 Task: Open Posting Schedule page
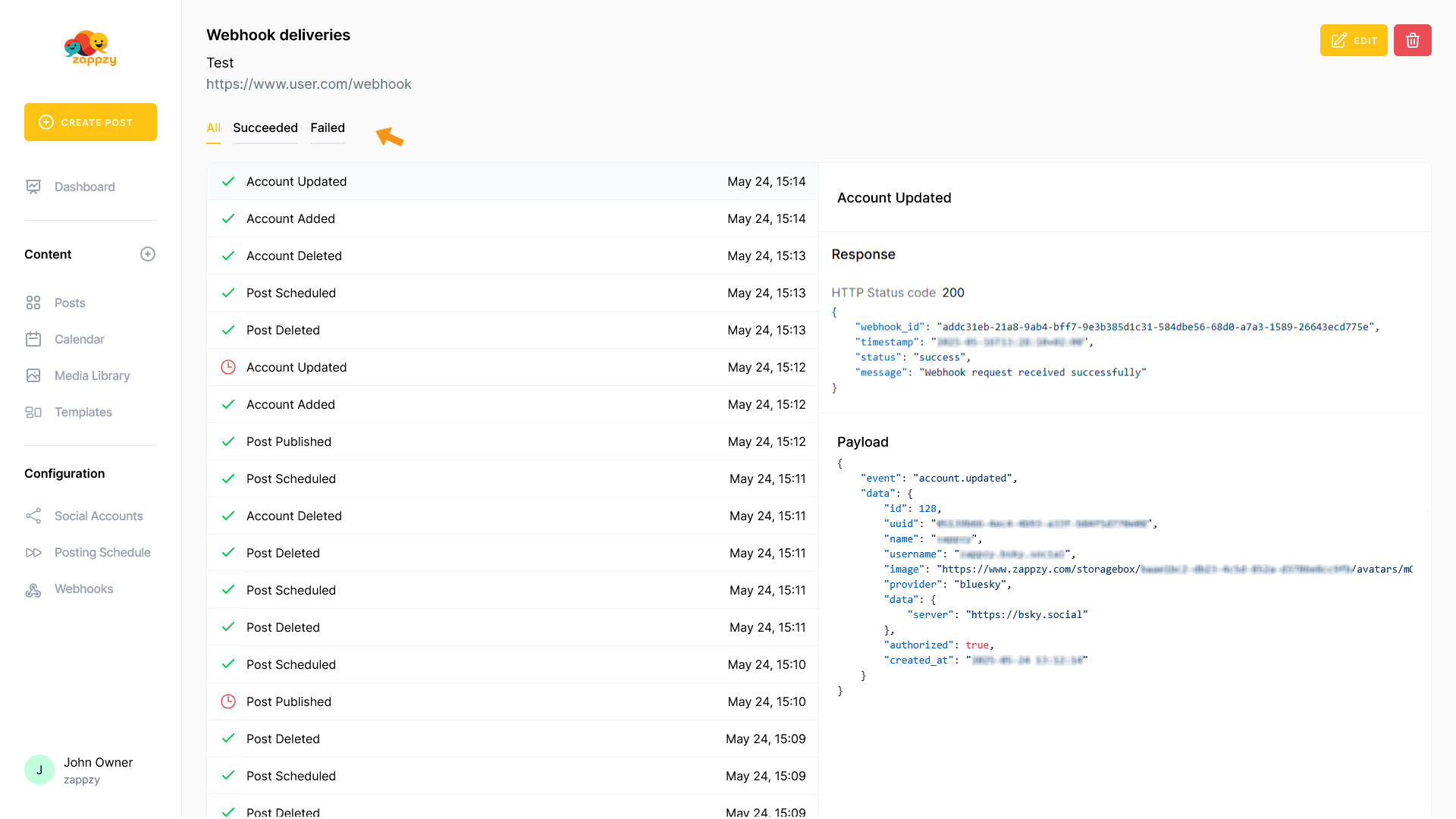[x=102, y=552]
